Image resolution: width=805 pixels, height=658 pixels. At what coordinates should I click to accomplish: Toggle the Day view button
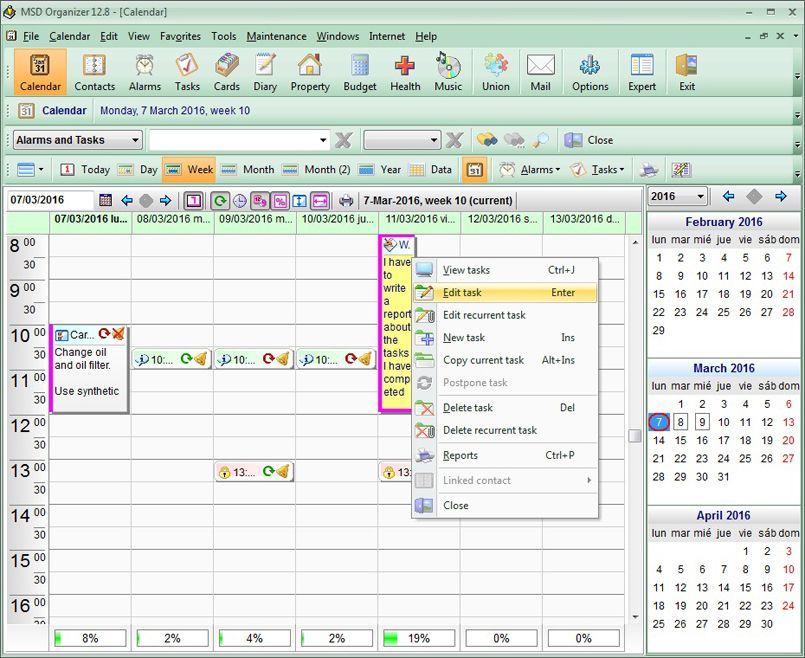(138, 169)
